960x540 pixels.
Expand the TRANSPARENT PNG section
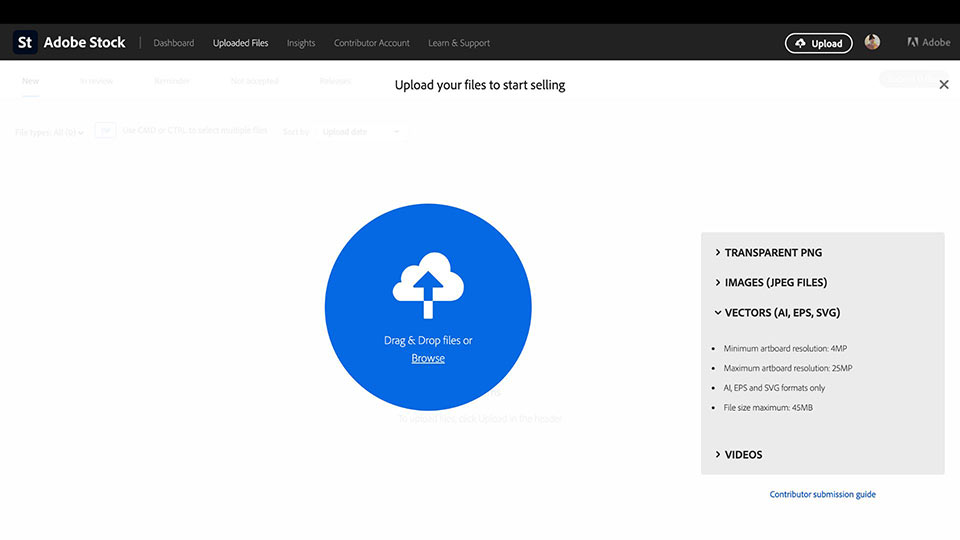[768, 252]
